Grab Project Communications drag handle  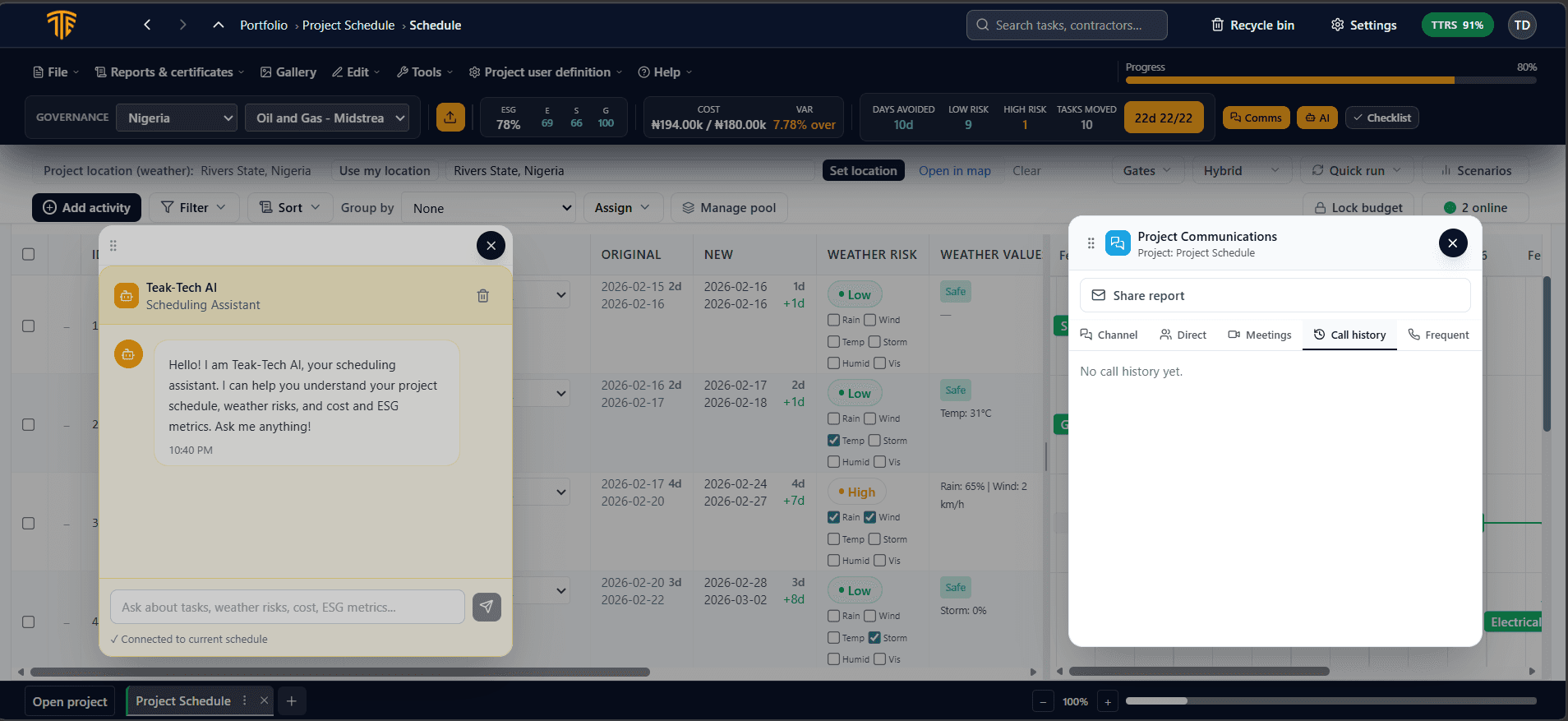(x=1091, y=243)
